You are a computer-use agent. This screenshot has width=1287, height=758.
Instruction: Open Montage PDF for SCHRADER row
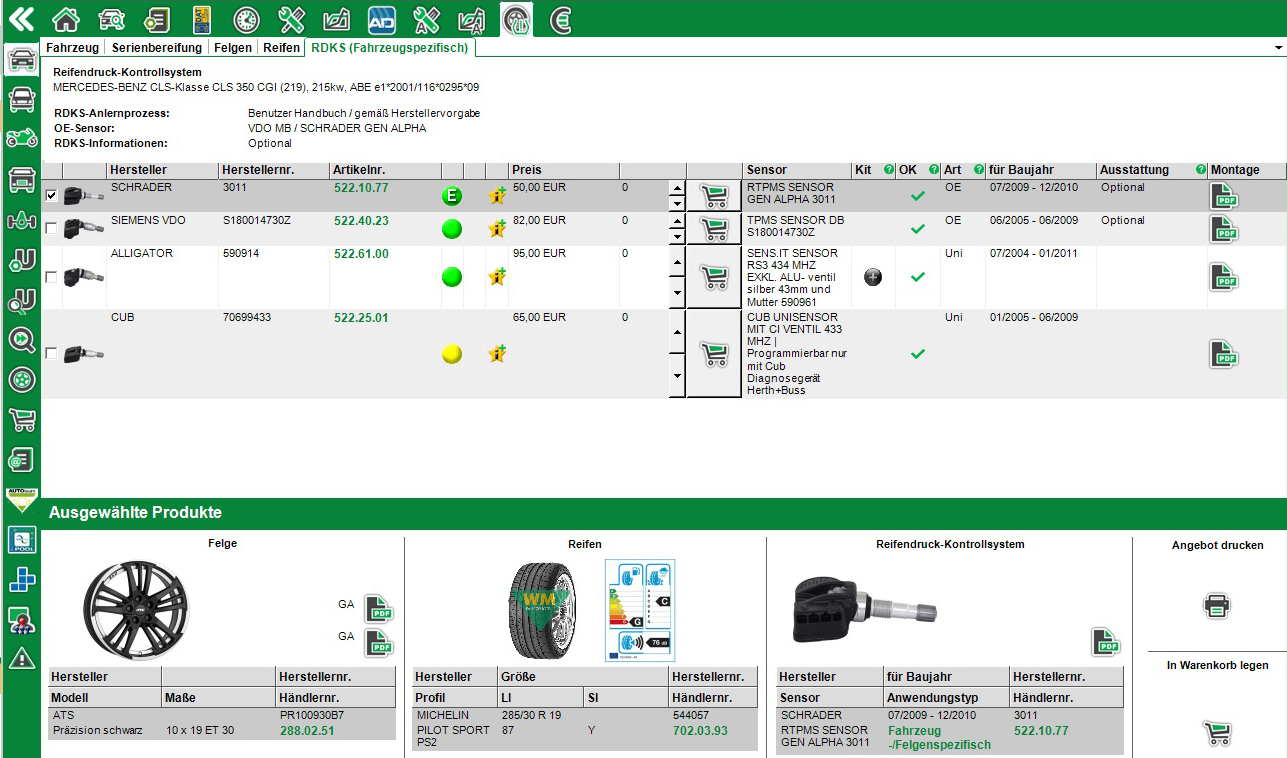1224,196
